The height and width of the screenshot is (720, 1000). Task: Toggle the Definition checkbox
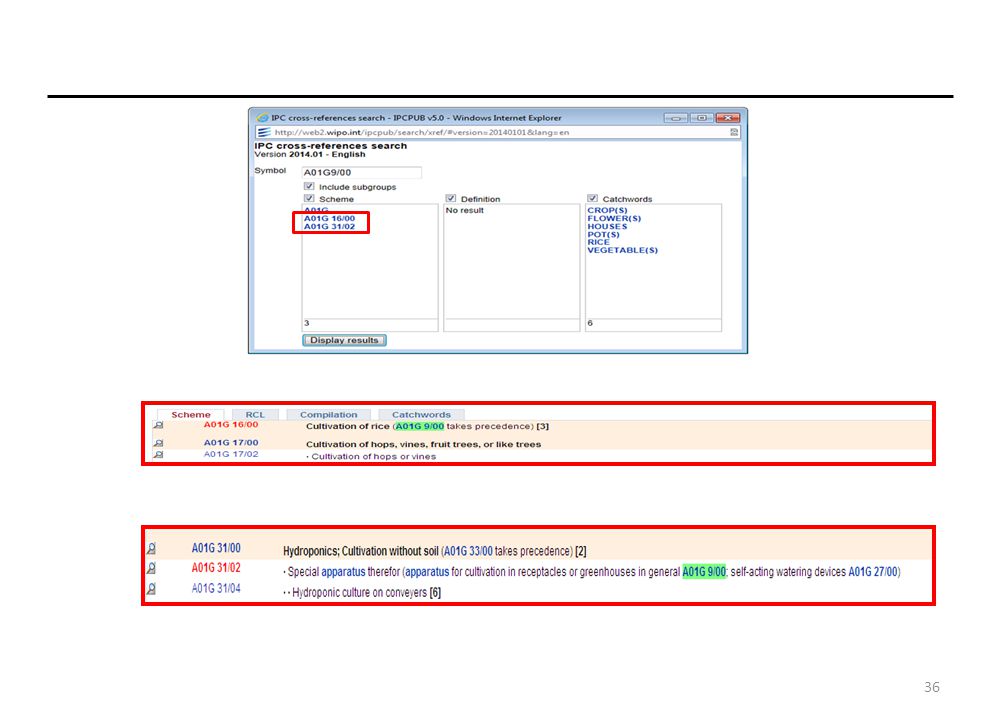coord(451,198)
